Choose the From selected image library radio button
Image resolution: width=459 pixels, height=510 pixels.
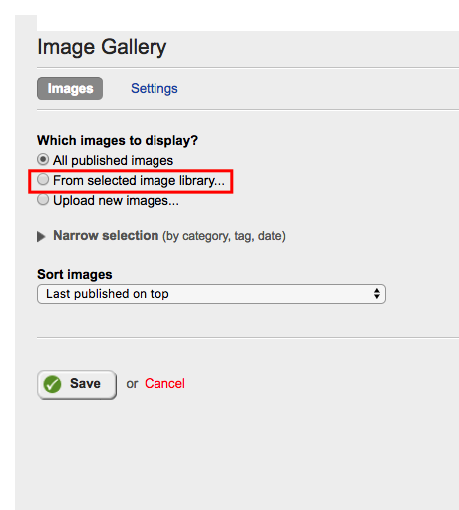(43, 180)
